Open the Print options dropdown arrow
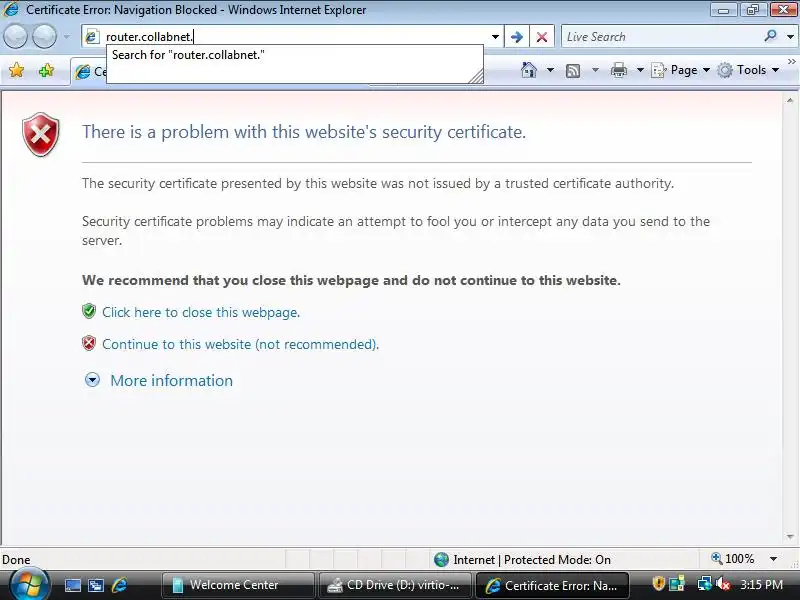800x600 pixels. click(x=640, y=70)
